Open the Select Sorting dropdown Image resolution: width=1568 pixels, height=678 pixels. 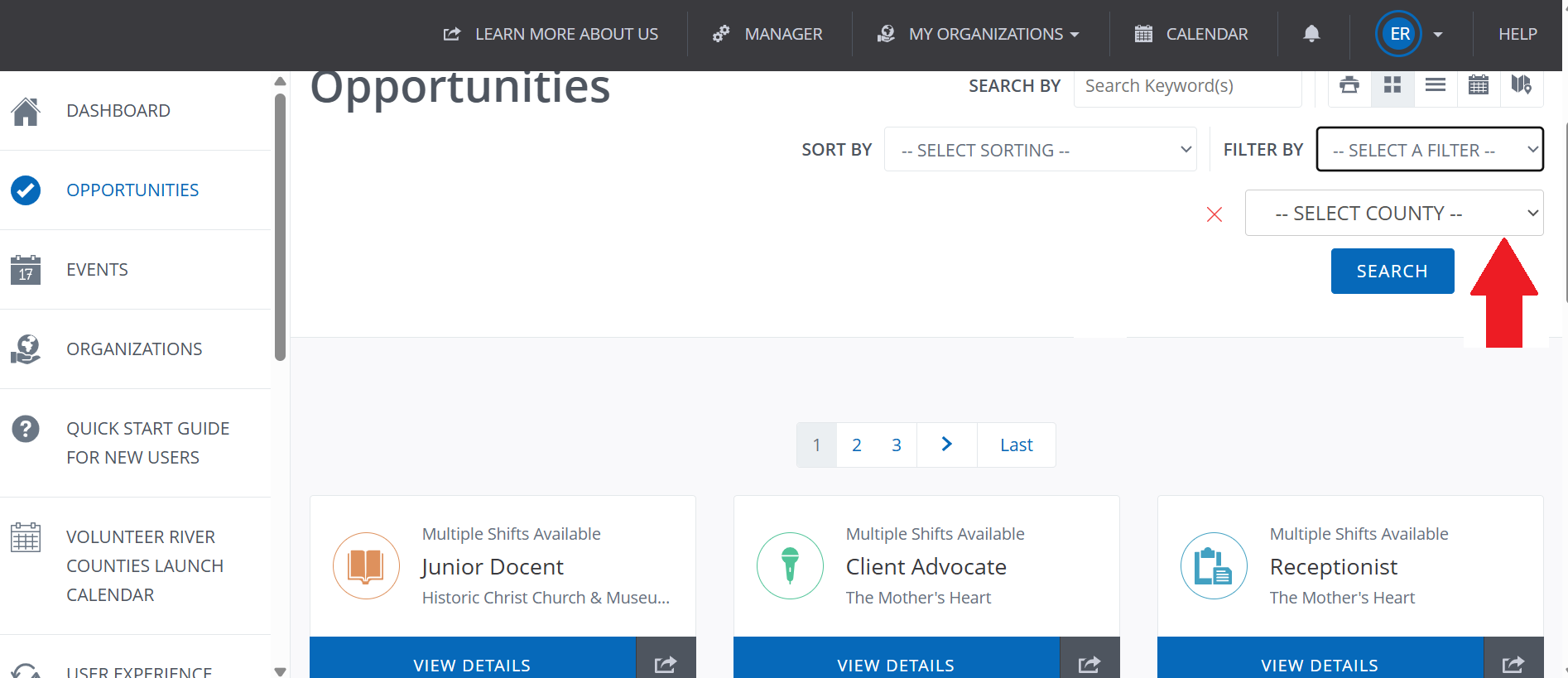pyautogui.click(x=1041, y=149)
